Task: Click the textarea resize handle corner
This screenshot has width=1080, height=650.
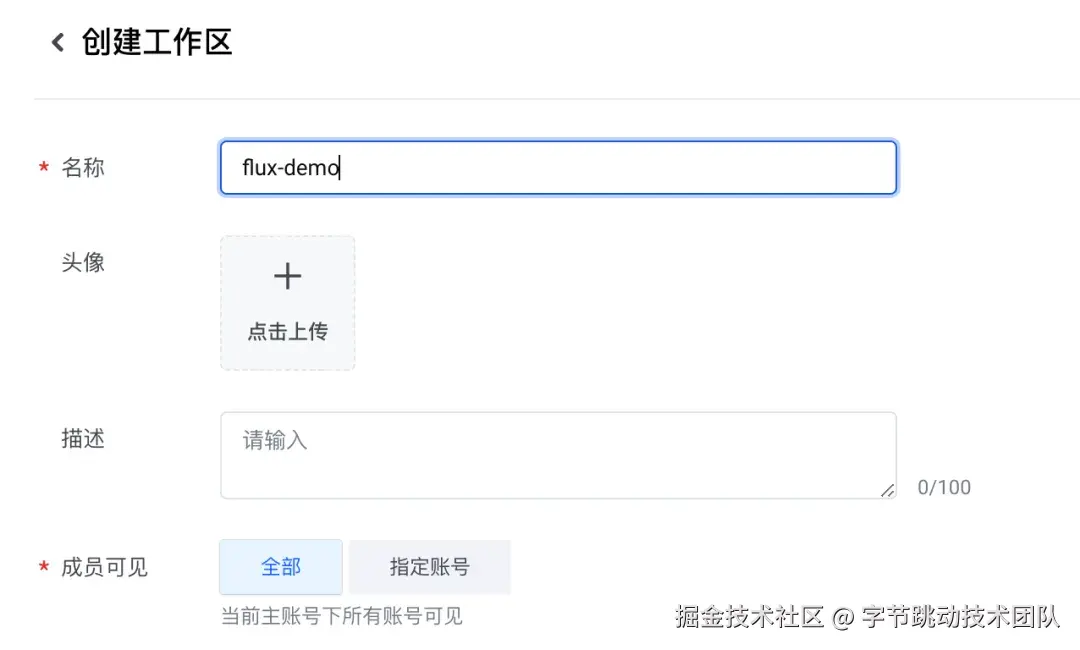Action: [x=888, y=490]
